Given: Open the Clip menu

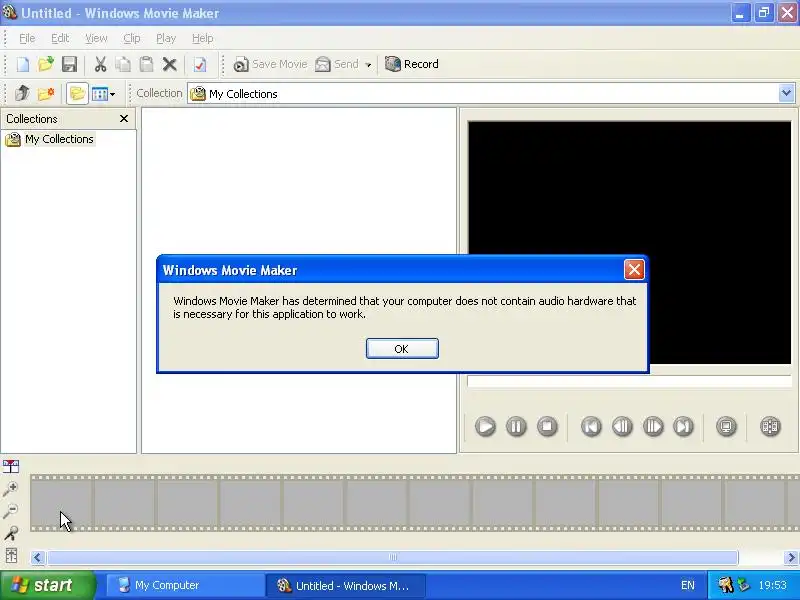Looking at the screenshot, I should point(132,38).
